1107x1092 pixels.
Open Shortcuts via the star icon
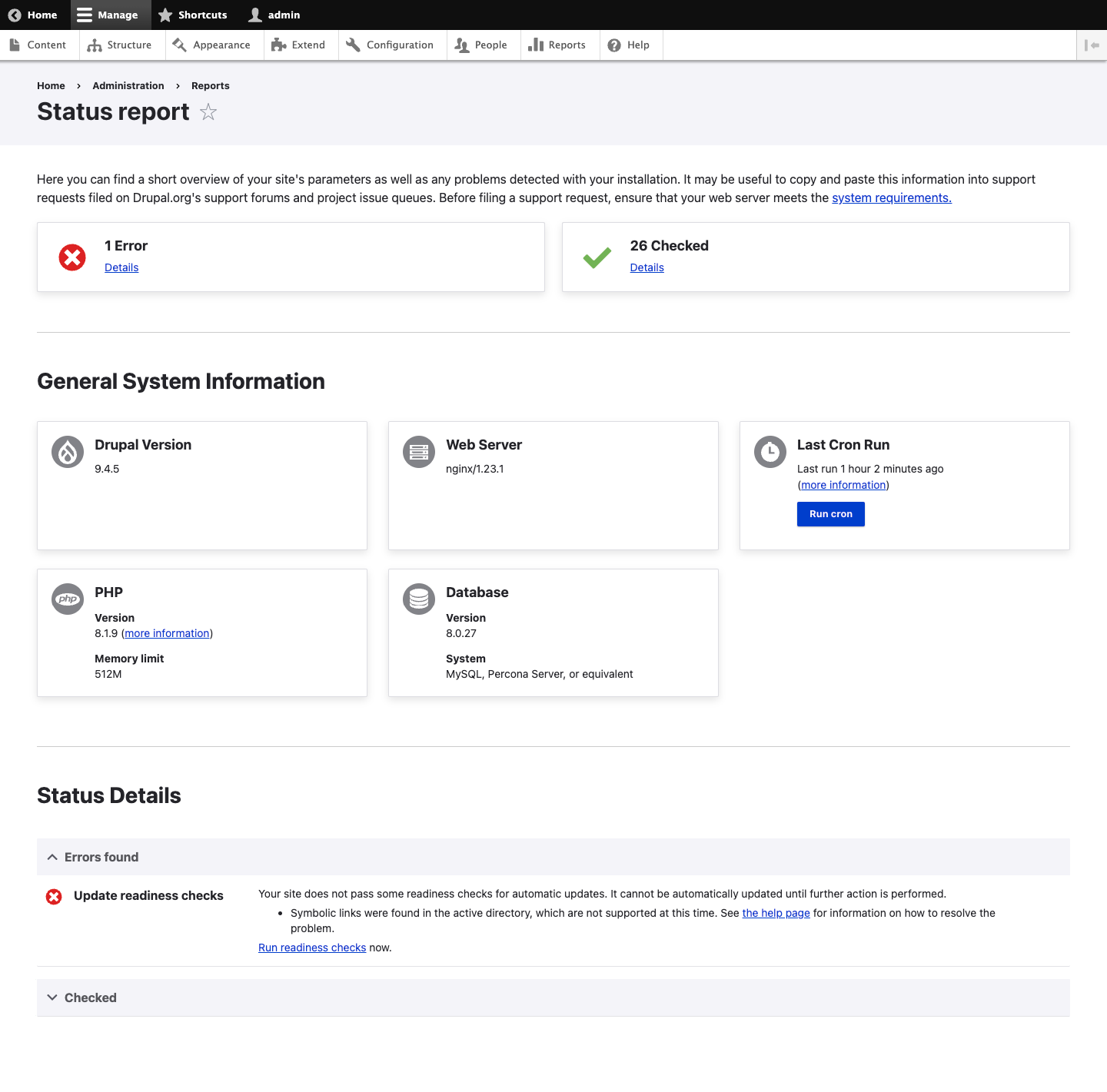[165, 15]
